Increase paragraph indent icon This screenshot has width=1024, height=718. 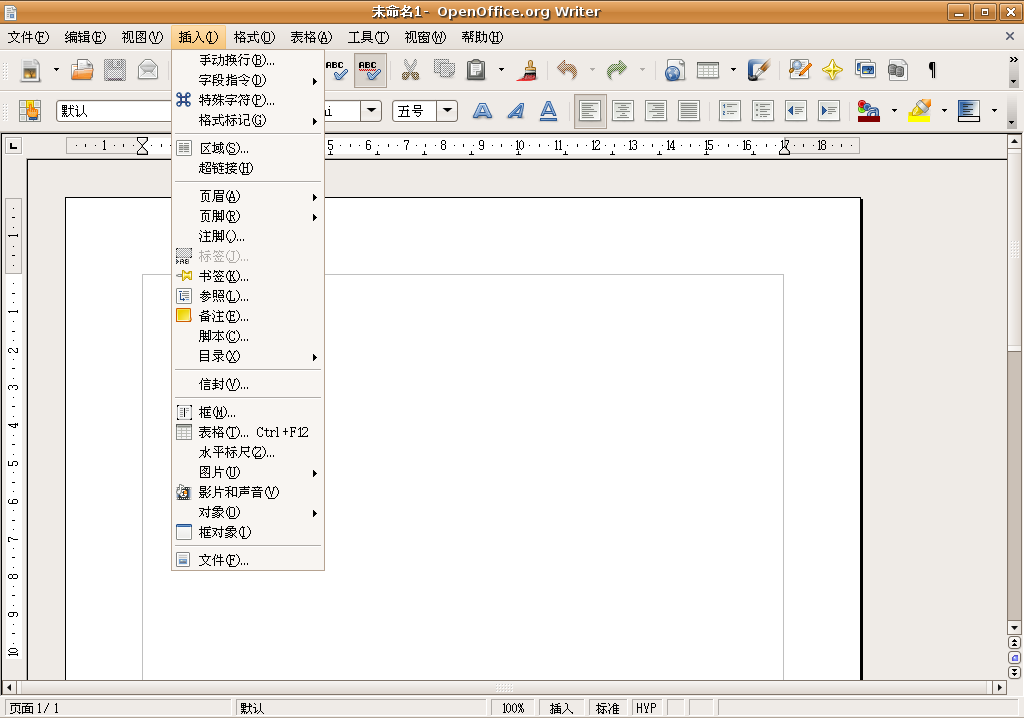(x=829, y=111)
